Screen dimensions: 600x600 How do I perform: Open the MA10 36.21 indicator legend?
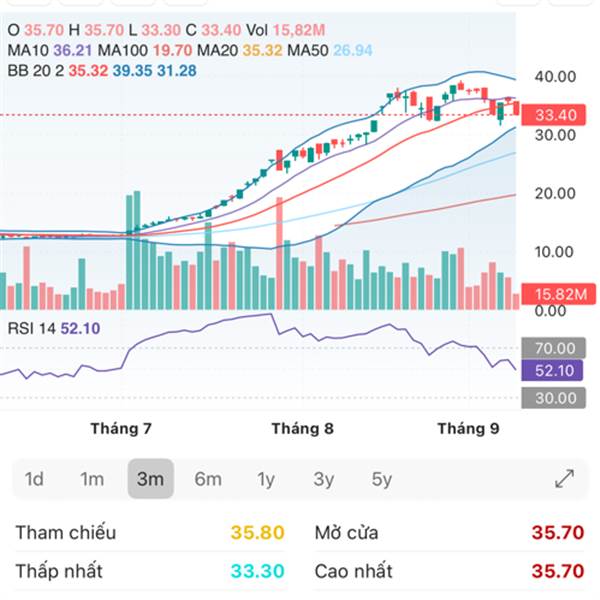50,50
